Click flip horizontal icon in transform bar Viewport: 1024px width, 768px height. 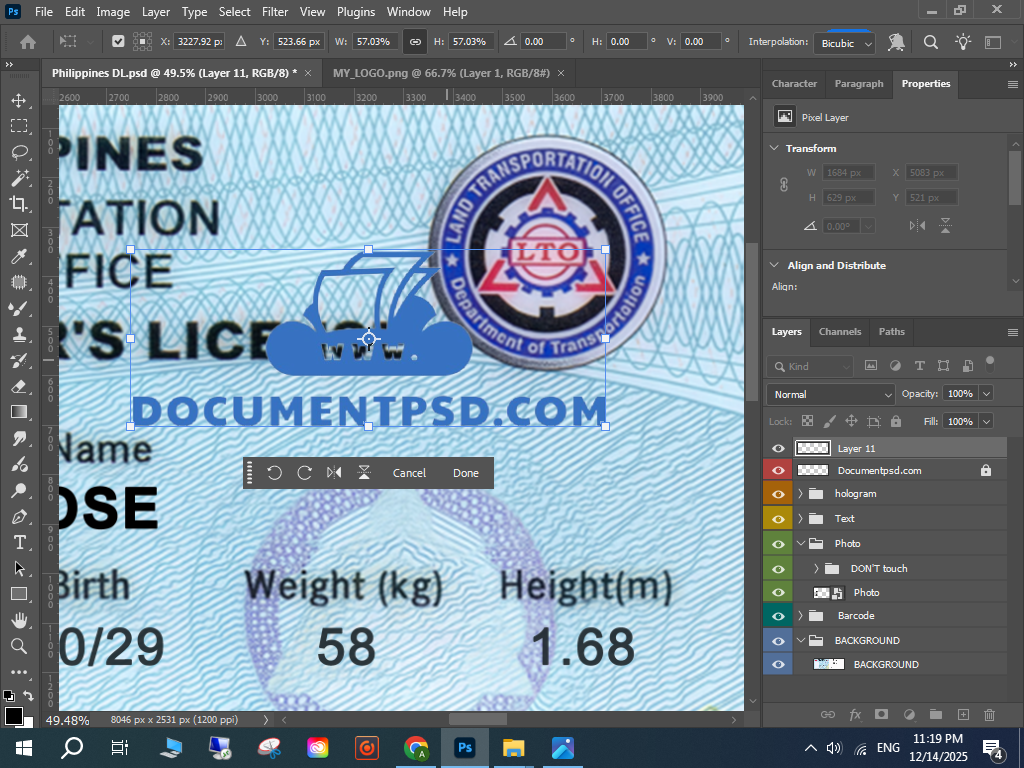(334, 473)
